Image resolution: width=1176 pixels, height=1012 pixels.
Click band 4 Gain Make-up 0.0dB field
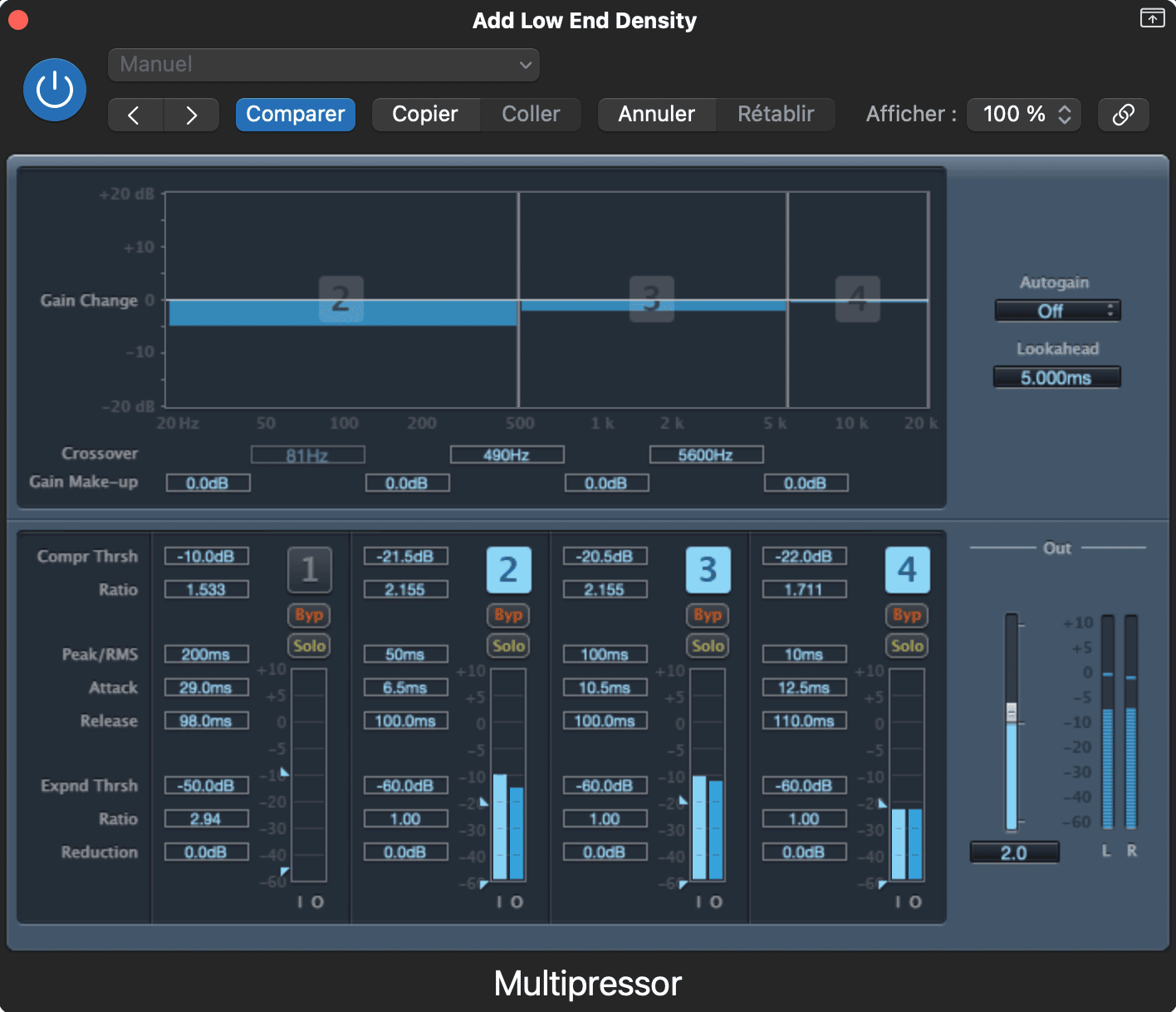[x=806, y=483]
